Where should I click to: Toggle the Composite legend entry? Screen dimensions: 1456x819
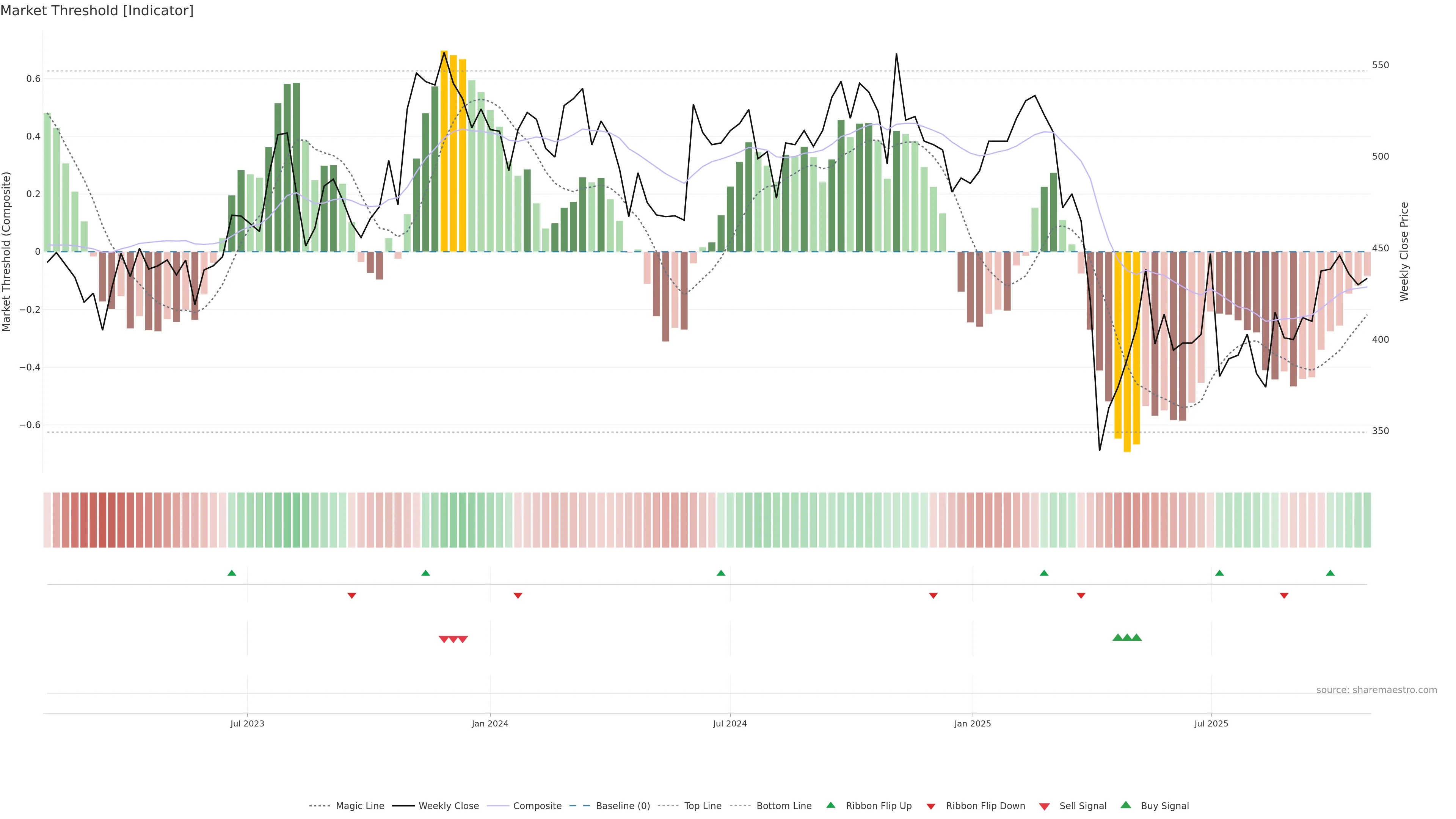537,806
